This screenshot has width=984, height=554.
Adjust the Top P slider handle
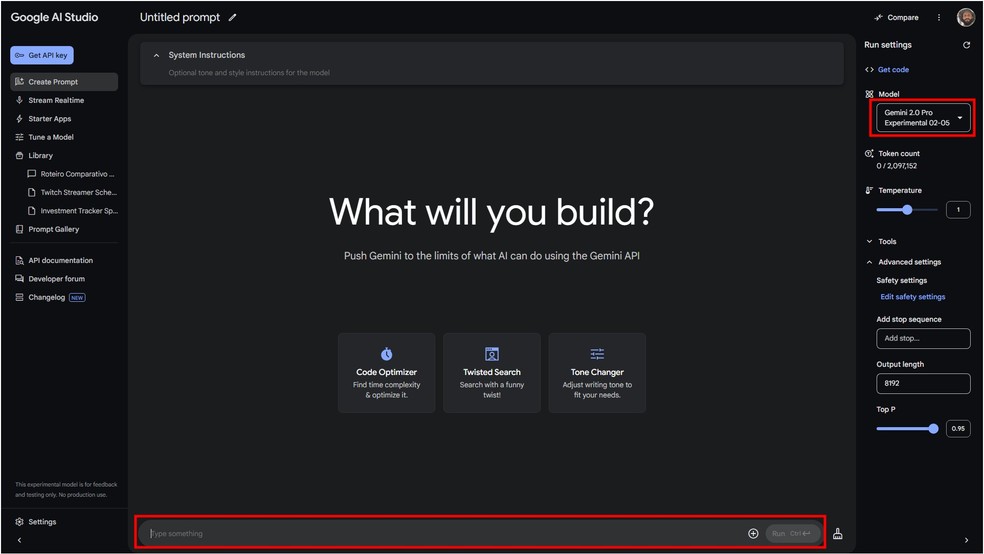(933, 429)
